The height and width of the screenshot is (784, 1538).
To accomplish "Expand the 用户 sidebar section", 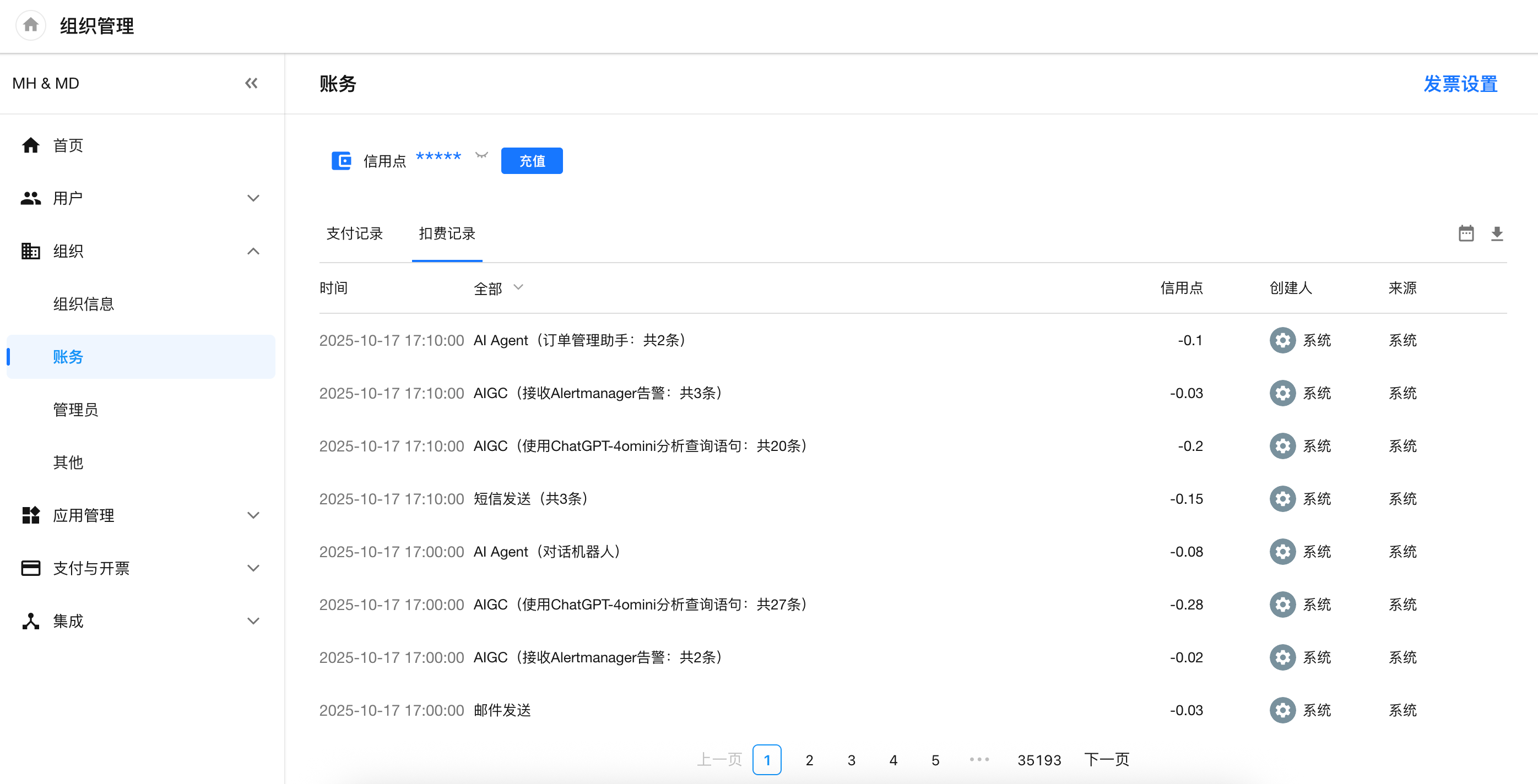I will point(253,198).
